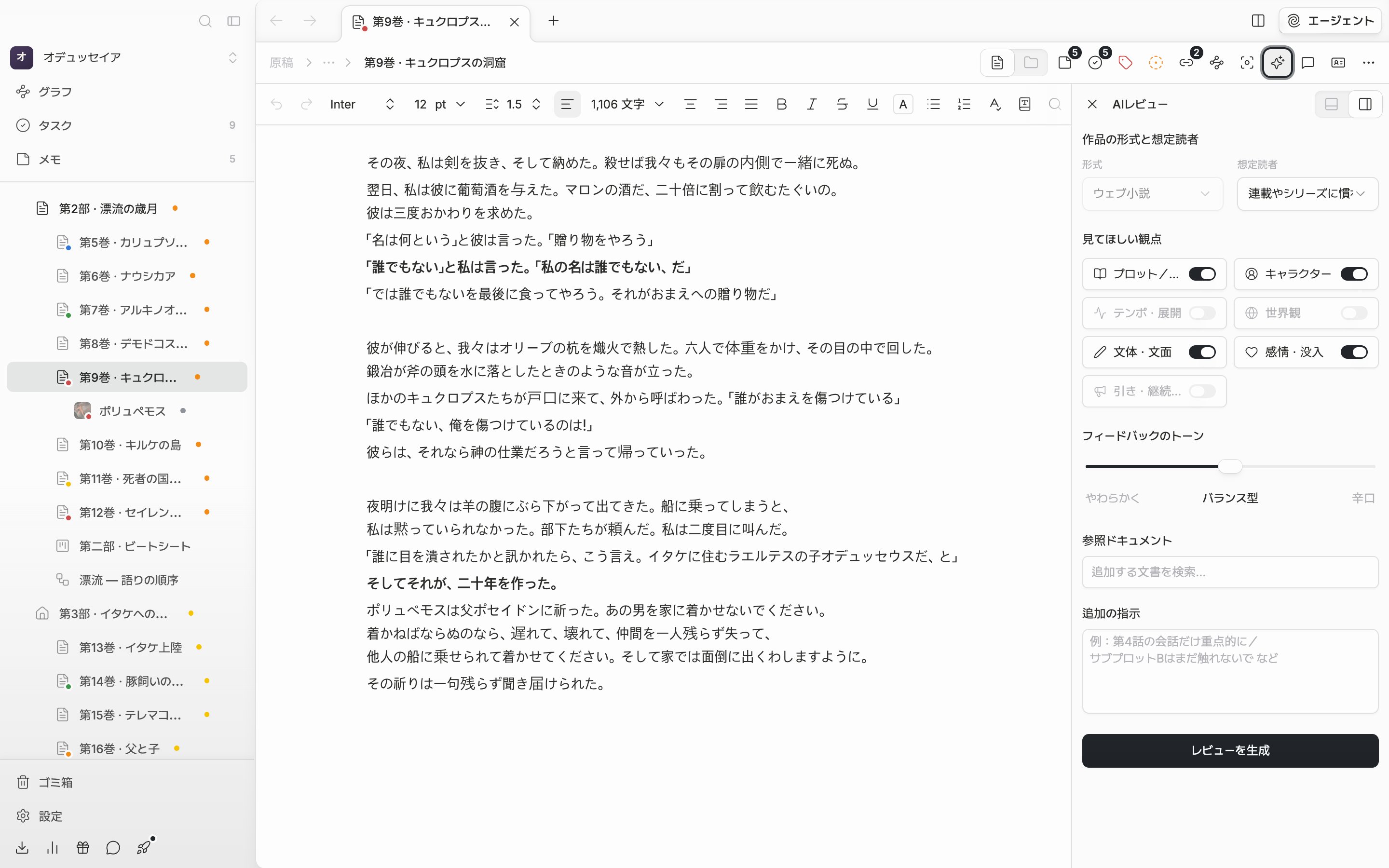
Task: Open the comments bubble icon in toolbar
Action: click(x=1308, y=62)
